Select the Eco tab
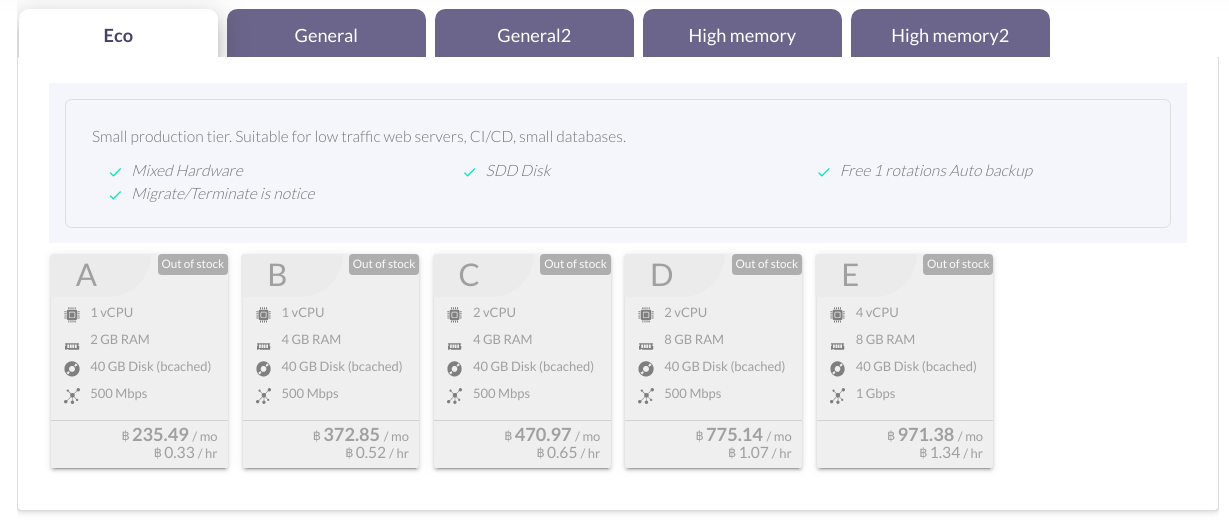This screenshot has height=524, width=1229. (x=118, y=35)
